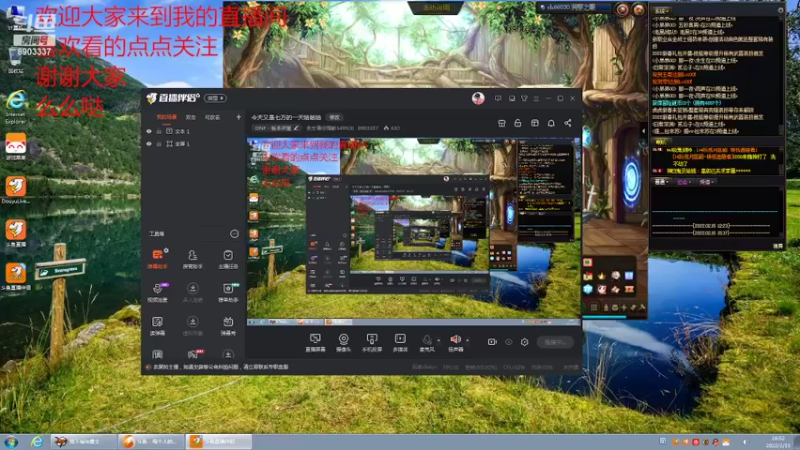Click the Windows Start button
Viewport: 800px width, 450px height.
11,442
